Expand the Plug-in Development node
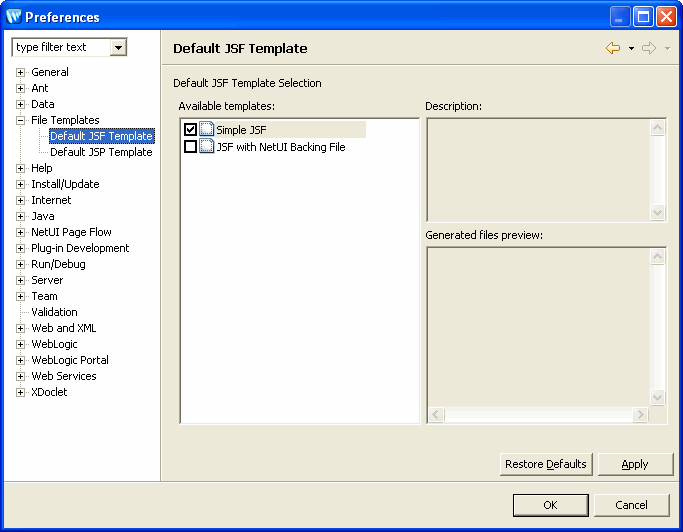Screen dimensions: 683x532 tap(20, 248)
